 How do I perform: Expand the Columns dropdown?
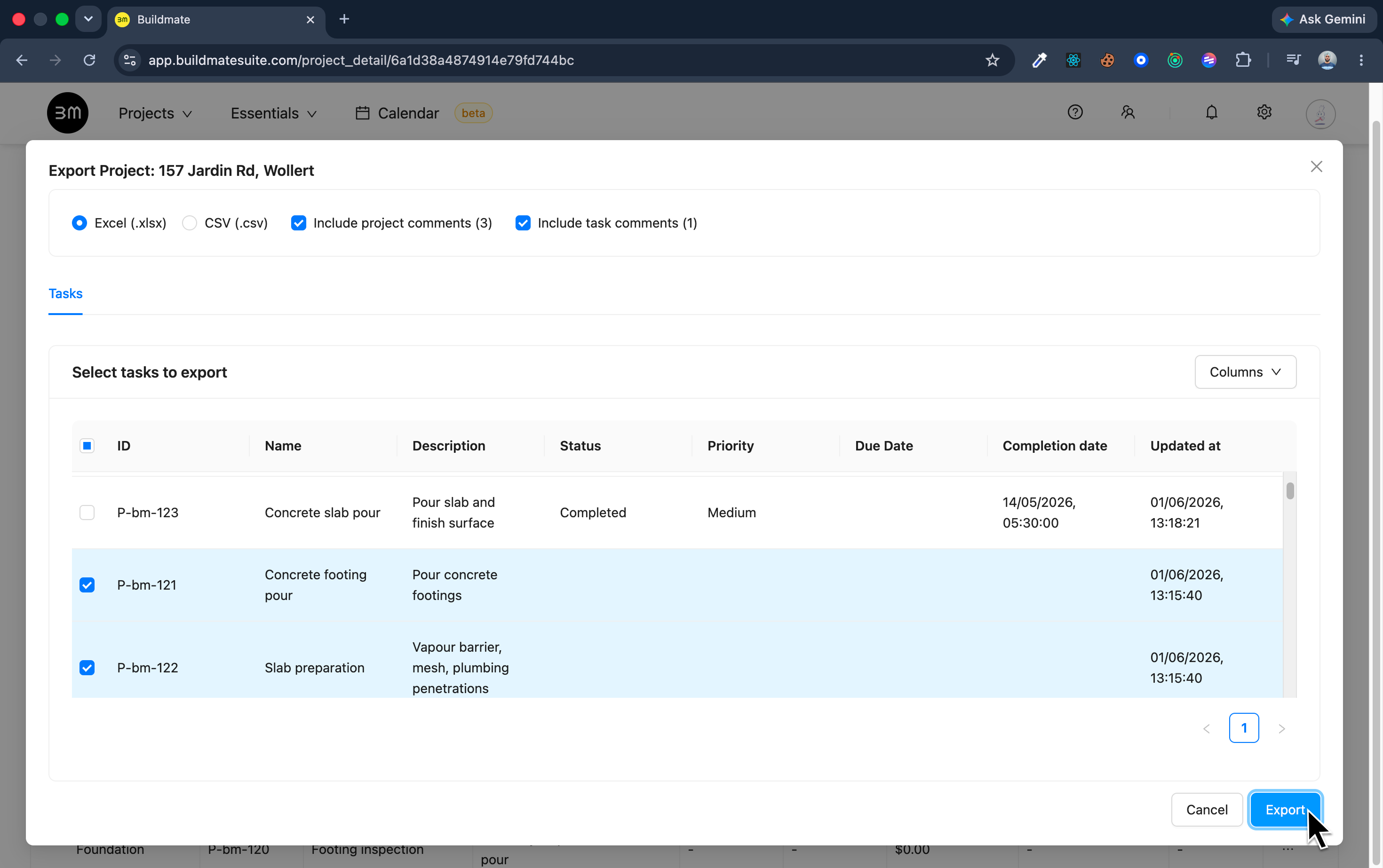(1245, 372)
